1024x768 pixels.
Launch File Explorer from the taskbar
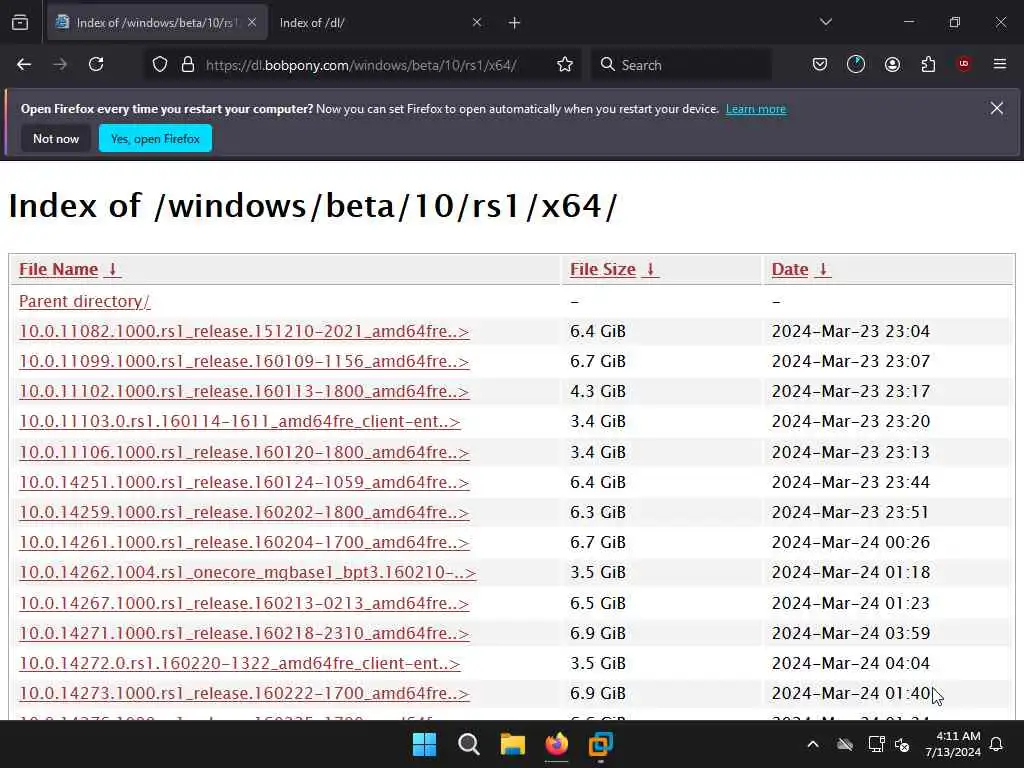[x=513, y=744]
